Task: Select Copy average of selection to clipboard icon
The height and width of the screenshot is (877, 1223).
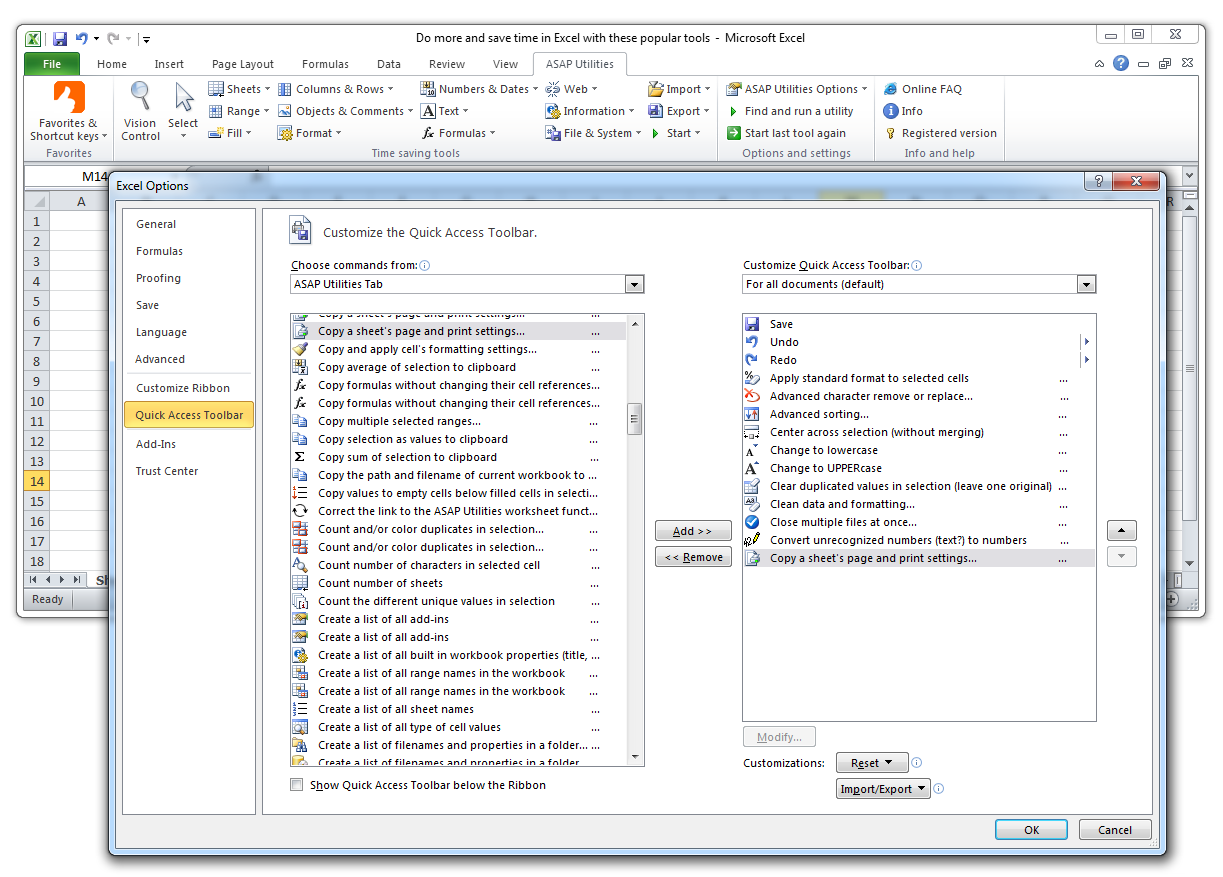Action: pos(300,367)
